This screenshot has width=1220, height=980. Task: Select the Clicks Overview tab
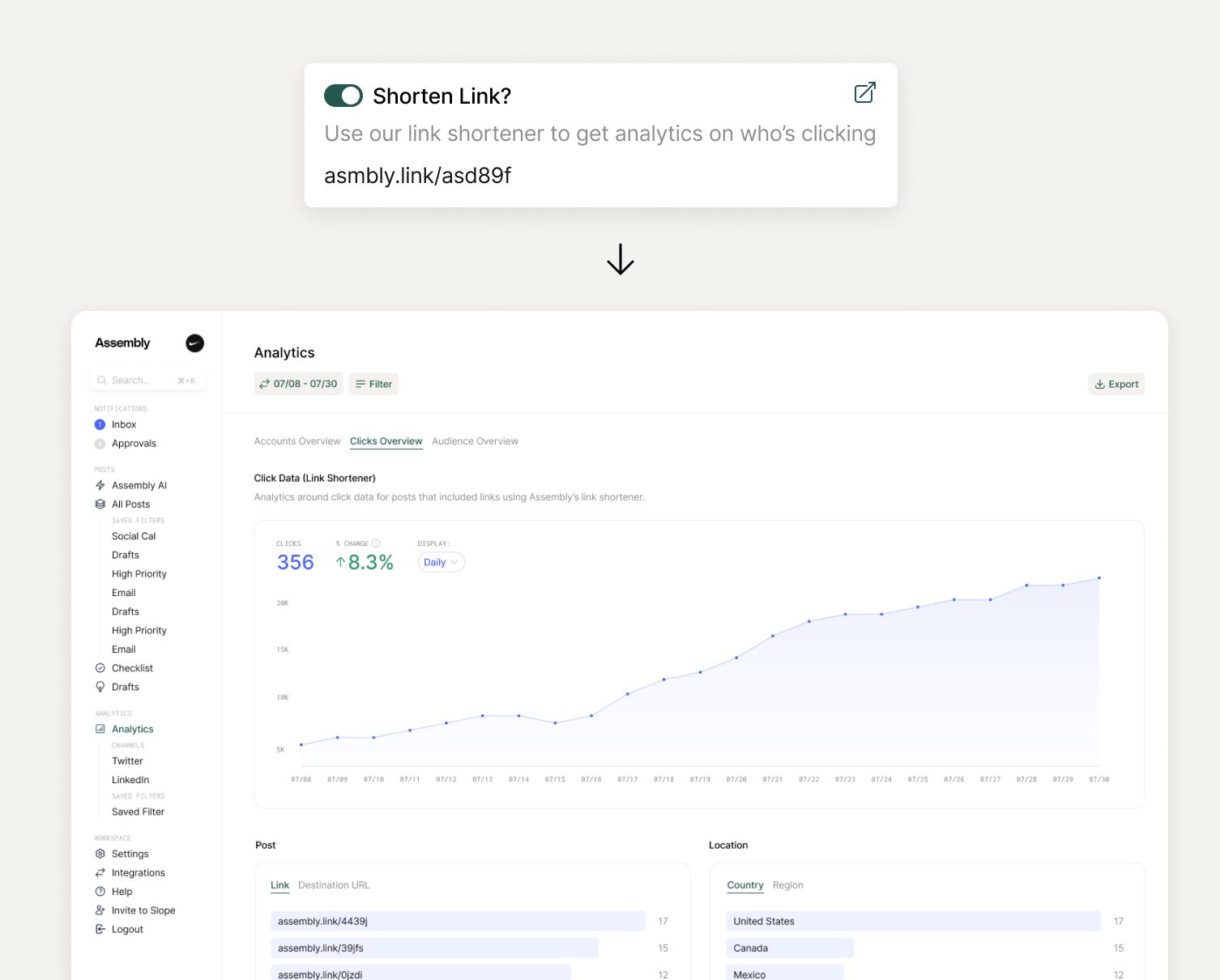click(386, 441)
